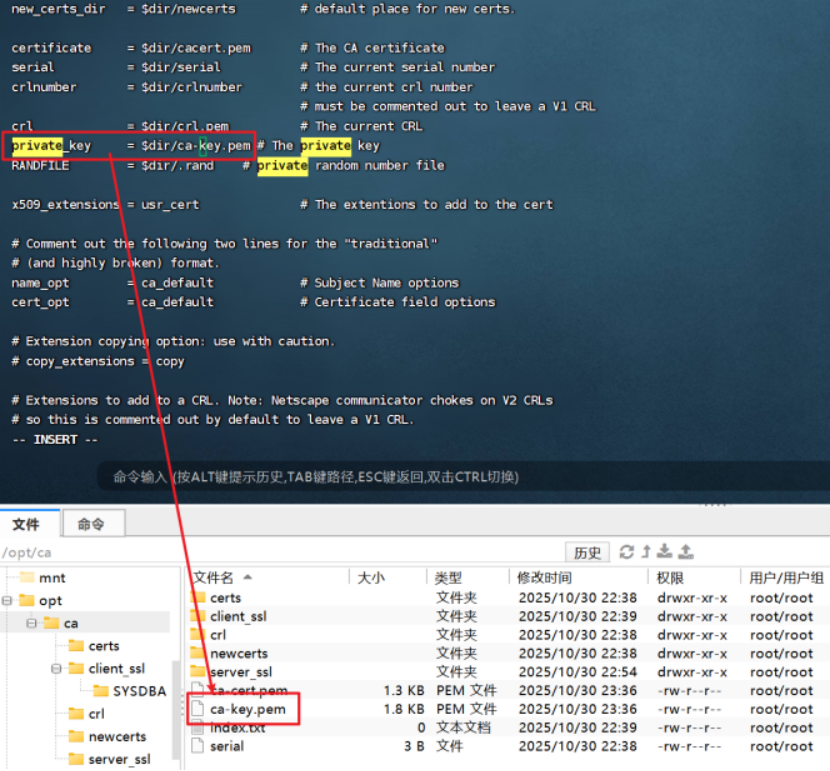Screen dimensions: 830x771
Task: Click the certs folder icon in the file list
Action: (197, 597)
